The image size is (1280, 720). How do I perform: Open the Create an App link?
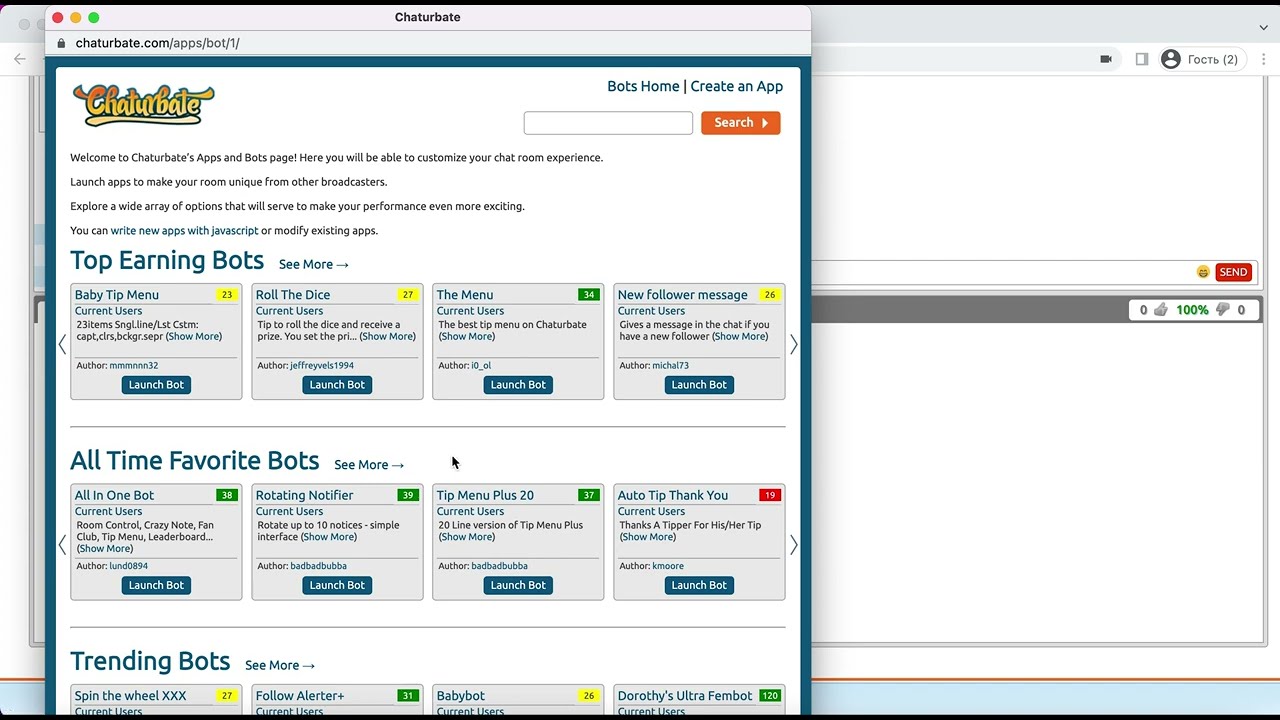[737, 86]
